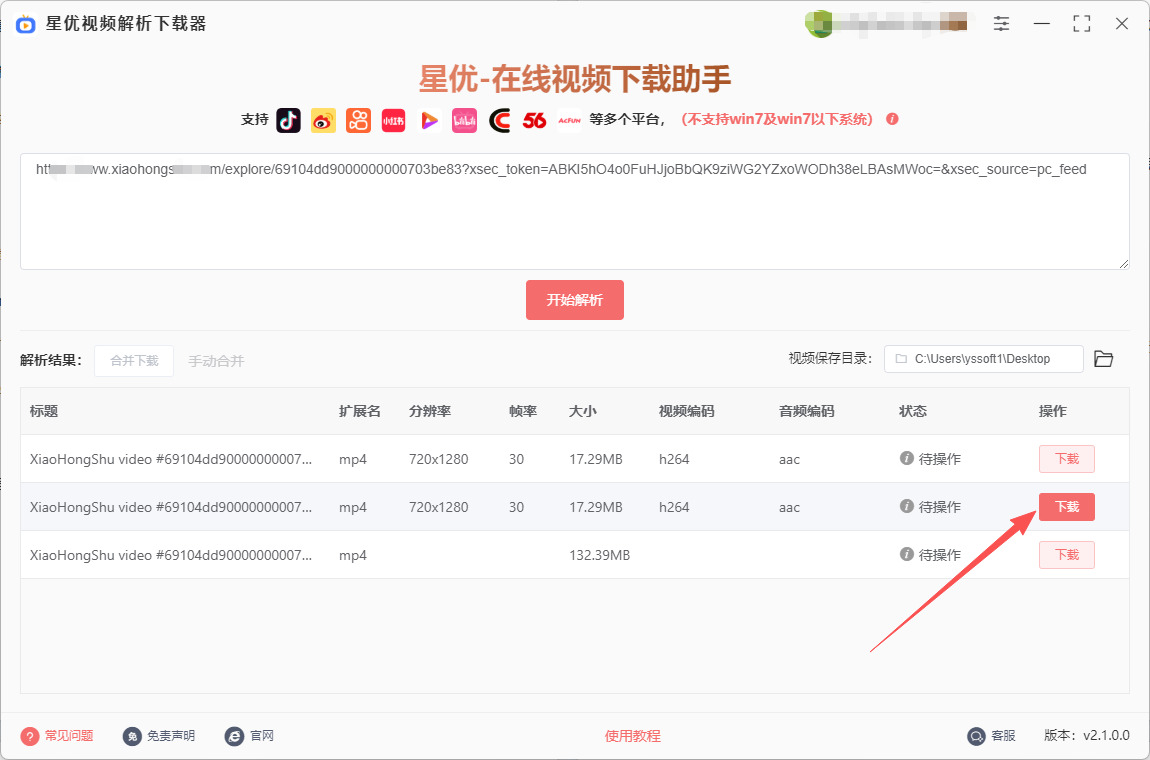
Task: Click the 分辨率 column header
Action: coord(430,412)
